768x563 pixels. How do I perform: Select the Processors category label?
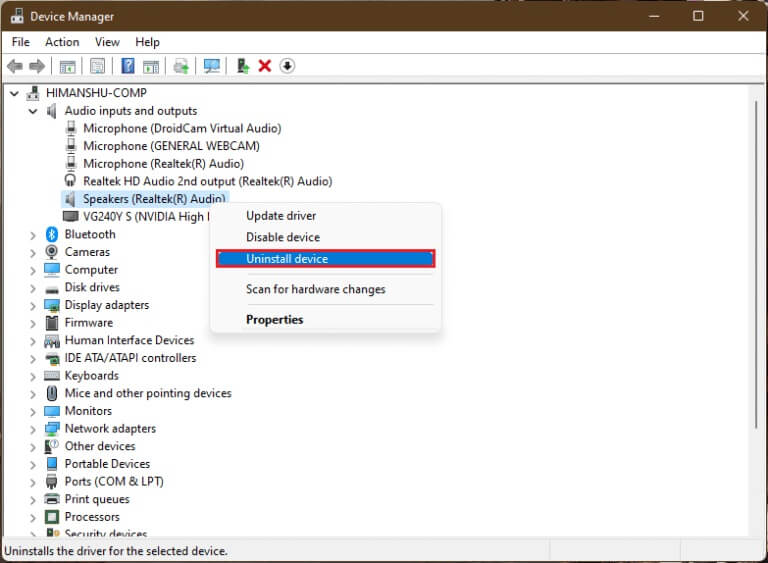(92, 517)
